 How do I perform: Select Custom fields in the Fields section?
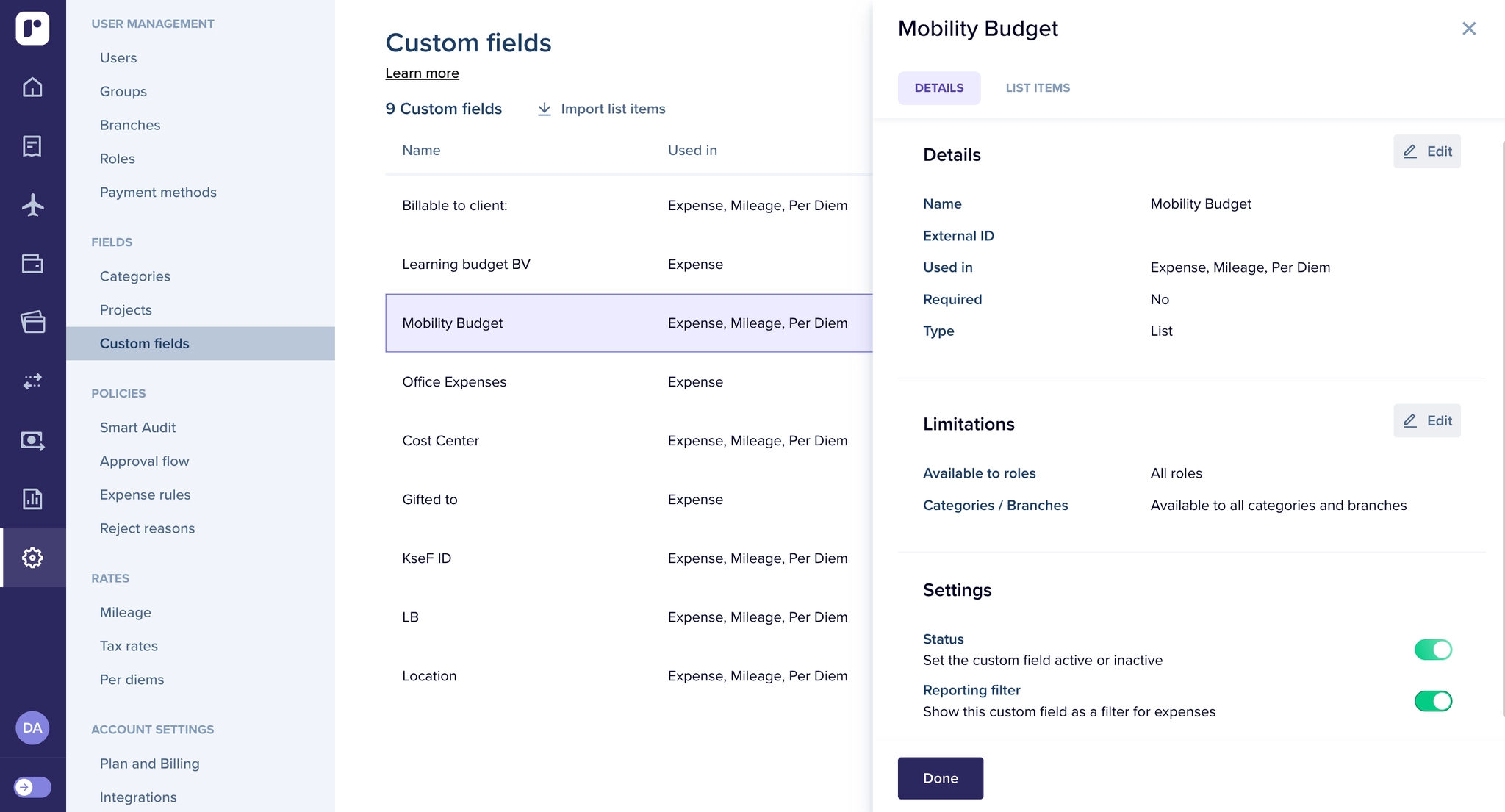[145, 343]
